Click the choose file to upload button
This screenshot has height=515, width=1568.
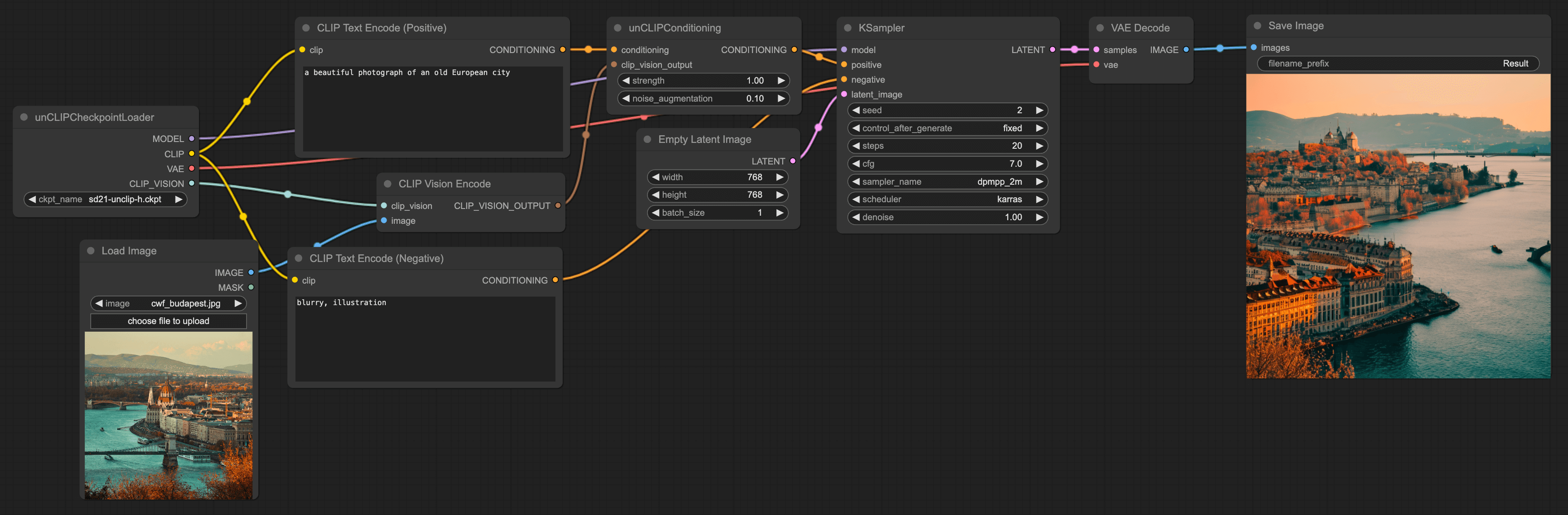[x=168, y=321]
